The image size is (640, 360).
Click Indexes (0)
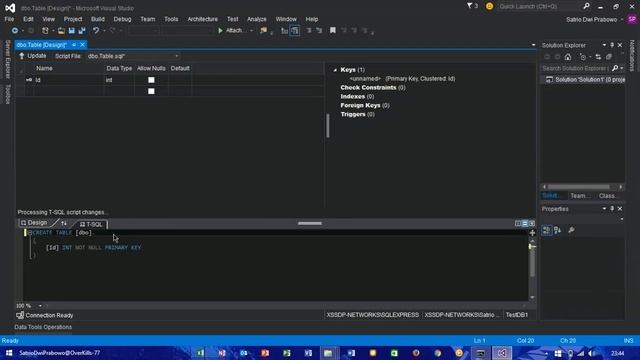click(x=357, y=97)
